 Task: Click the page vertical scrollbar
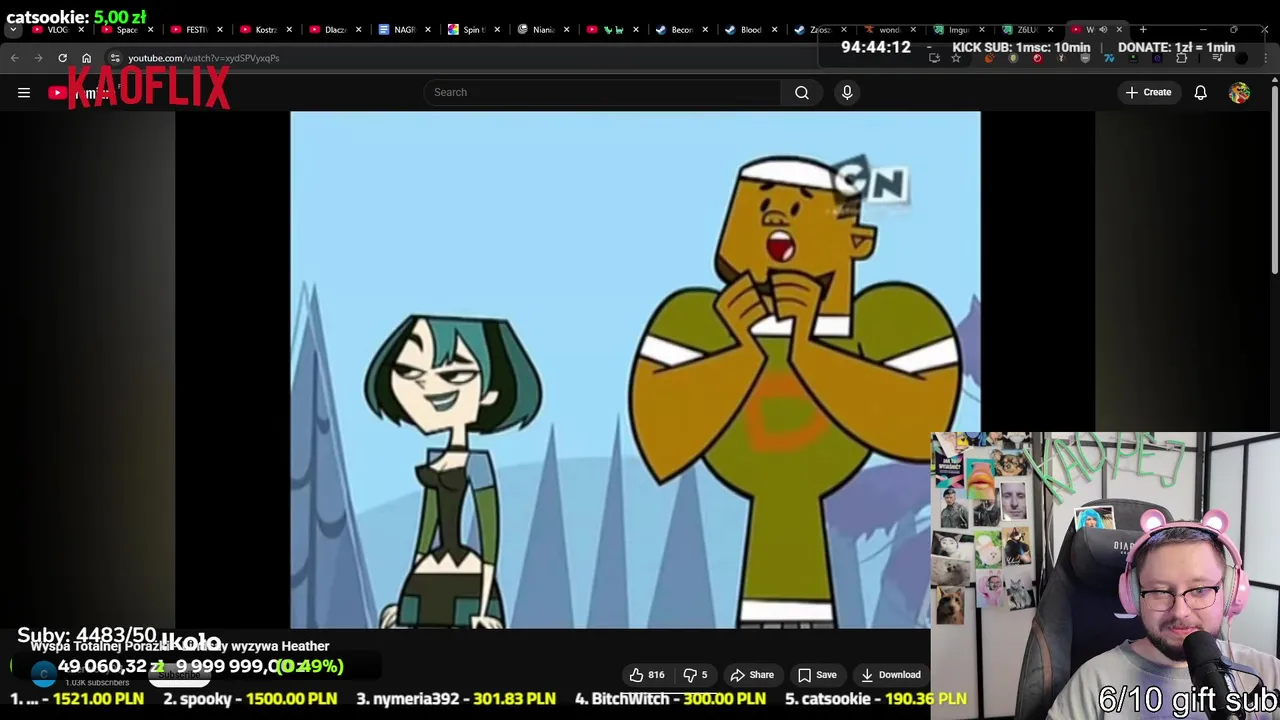pyautogui.click(x=1274, y=180)
